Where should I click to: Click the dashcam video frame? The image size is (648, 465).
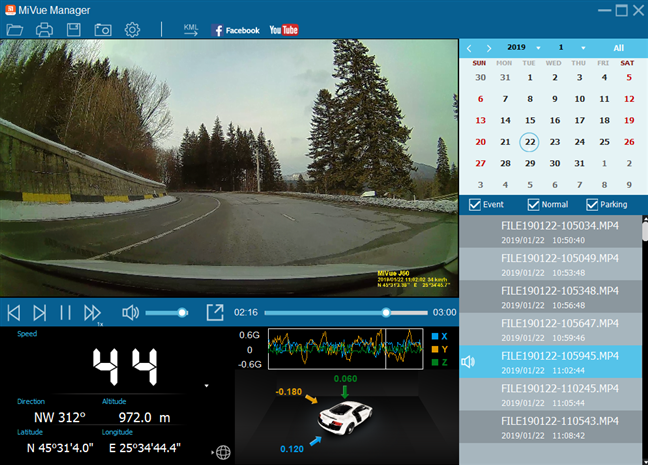229,168
